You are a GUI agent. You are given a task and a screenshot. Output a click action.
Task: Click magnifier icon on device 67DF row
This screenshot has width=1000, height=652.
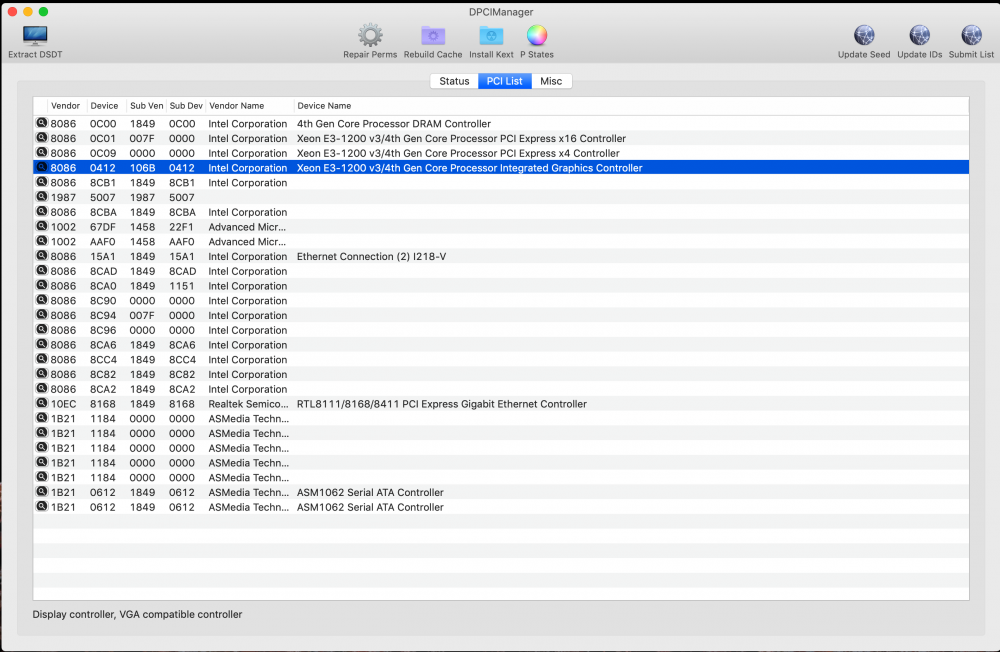(x=41, y=226)
